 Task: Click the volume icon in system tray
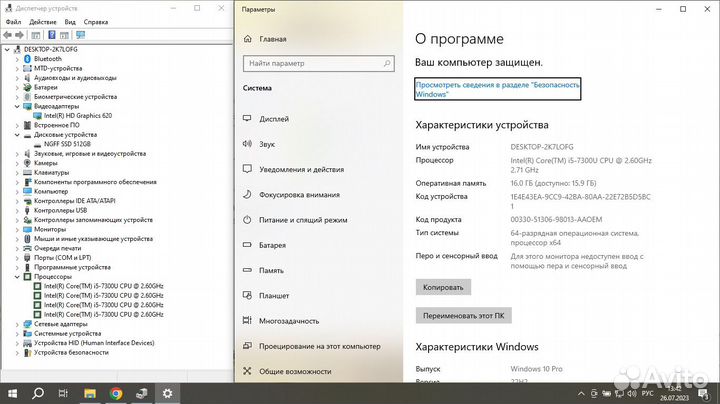(x=632, y=393)
